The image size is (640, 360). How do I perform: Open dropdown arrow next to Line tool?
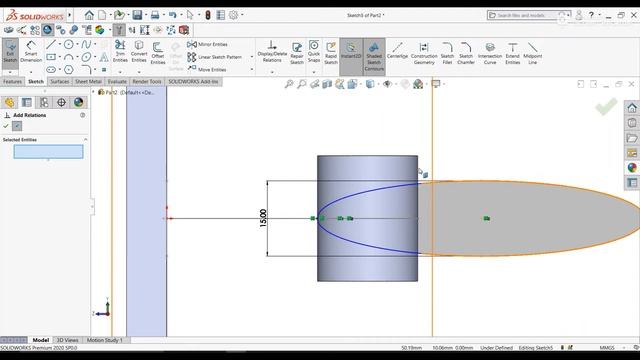tap(59, 44)
